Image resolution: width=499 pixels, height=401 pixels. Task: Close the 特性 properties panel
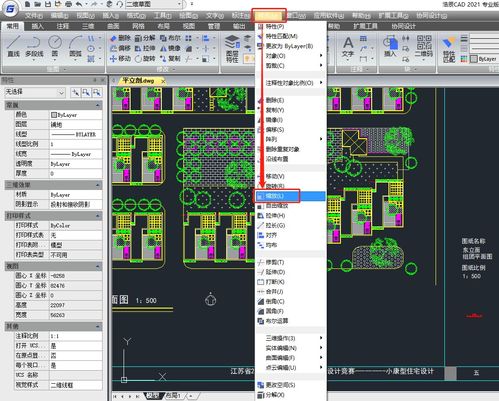click(x=103, y=80)
